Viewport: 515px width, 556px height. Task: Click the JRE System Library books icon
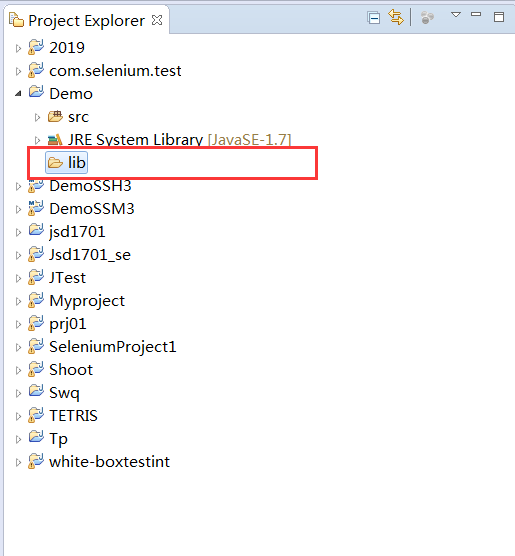[x=55, y=140]
